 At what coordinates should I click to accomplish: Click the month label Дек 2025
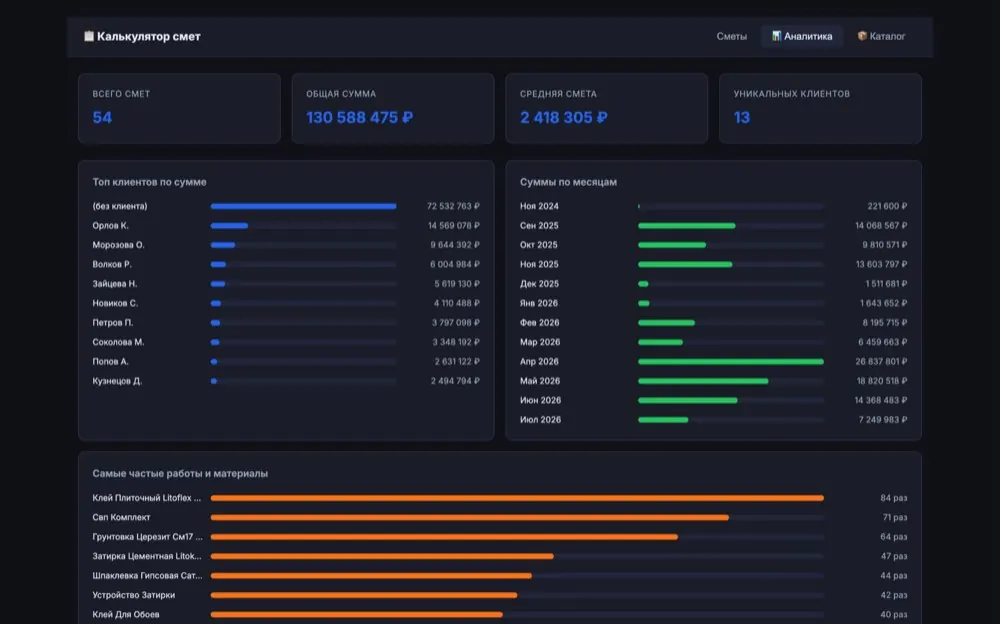point(539,284)
